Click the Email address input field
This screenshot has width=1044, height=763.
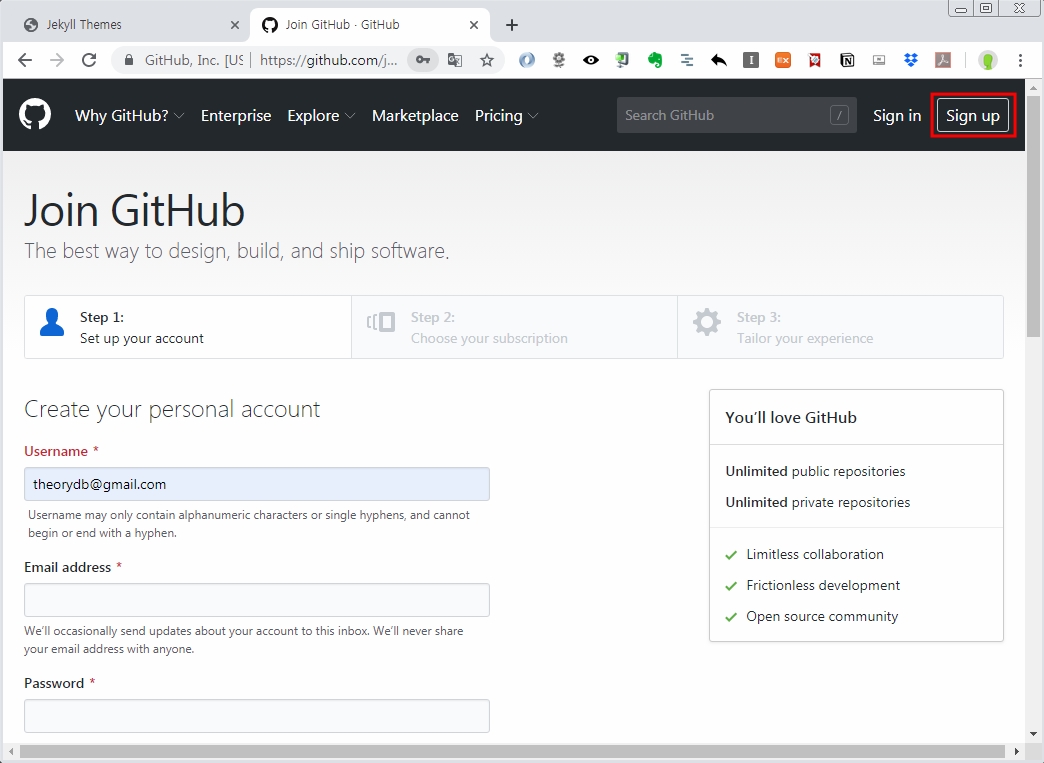click(256, 600)
